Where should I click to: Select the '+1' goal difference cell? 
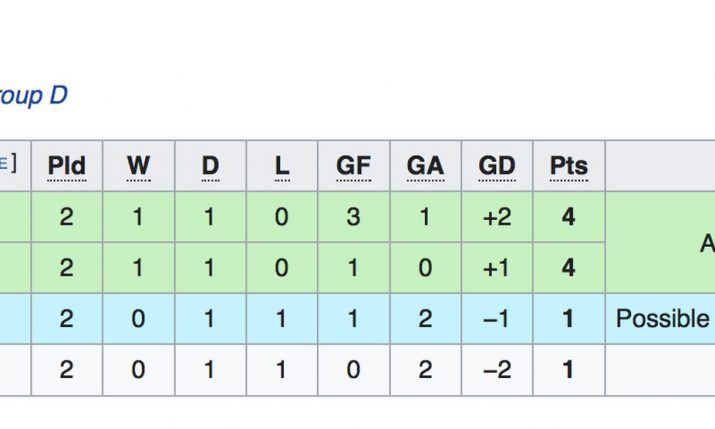point(497,268)
